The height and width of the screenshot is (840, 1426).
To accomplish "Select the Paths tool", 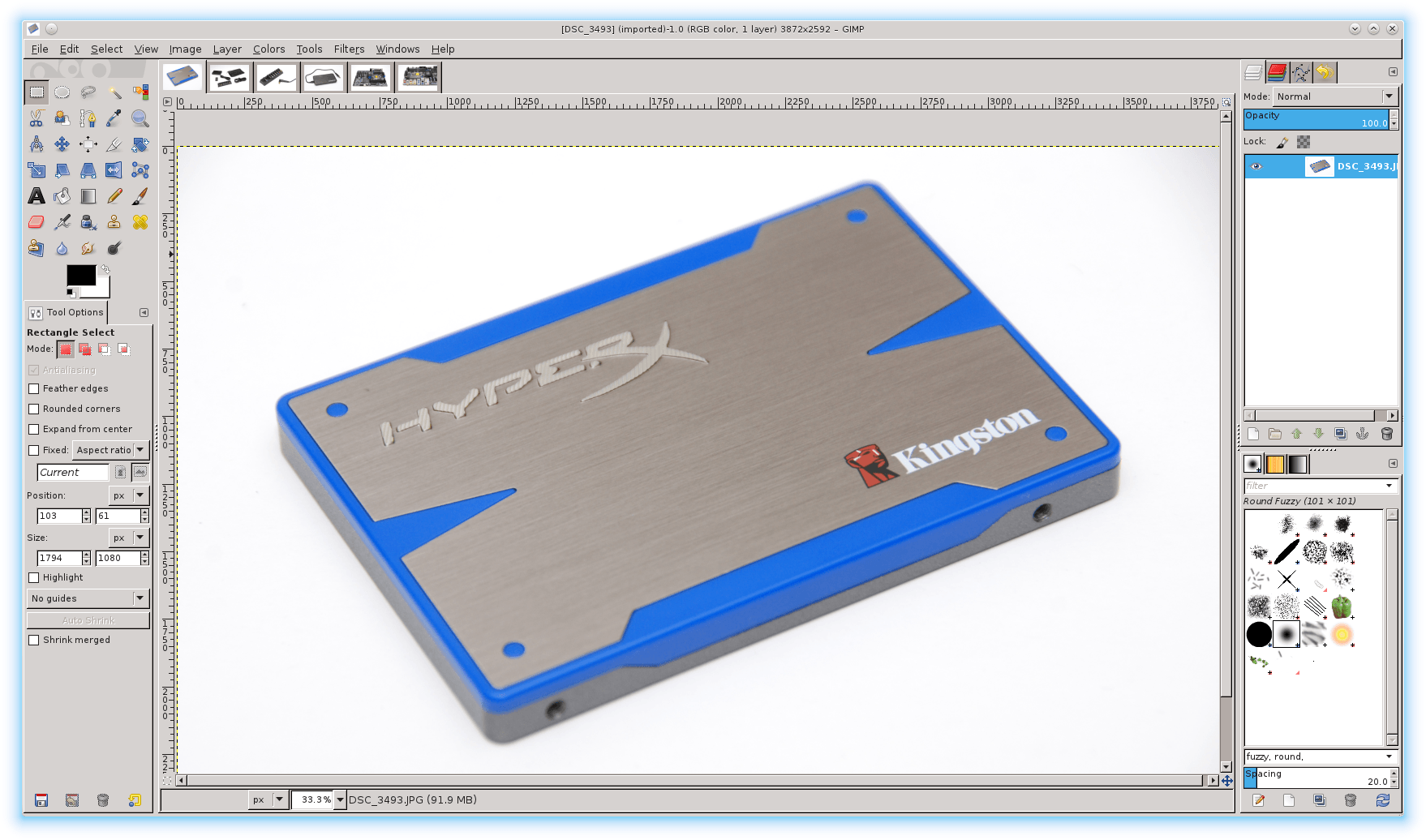I will click(88, 118).
